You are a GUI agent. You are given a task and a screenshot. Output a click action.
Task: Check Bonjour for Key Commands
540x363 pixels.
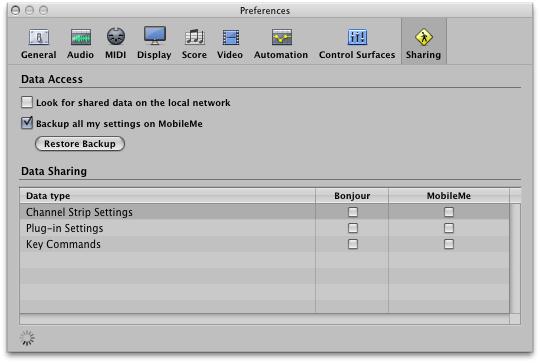pos(353,244)
